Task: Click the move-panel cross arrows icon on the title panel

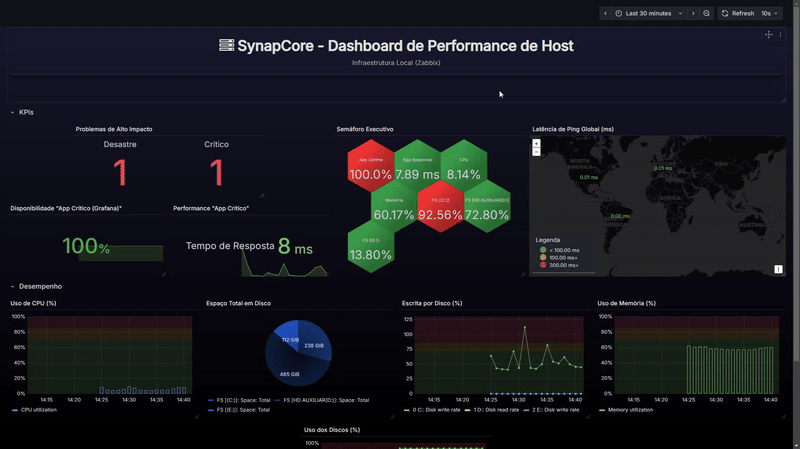Action: (x=768, y=35)
